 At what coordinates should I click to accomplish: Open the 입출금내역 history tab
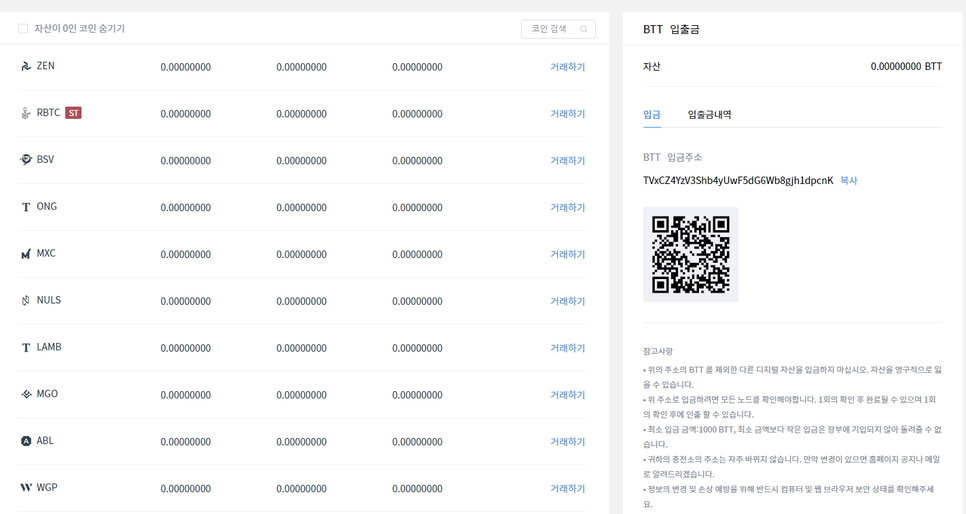tap(709, 114)
